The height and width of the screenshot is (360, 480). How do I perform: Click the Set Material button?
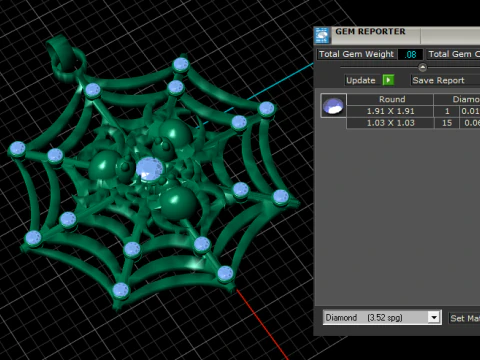pyautogui.click(x=464, y=318)
